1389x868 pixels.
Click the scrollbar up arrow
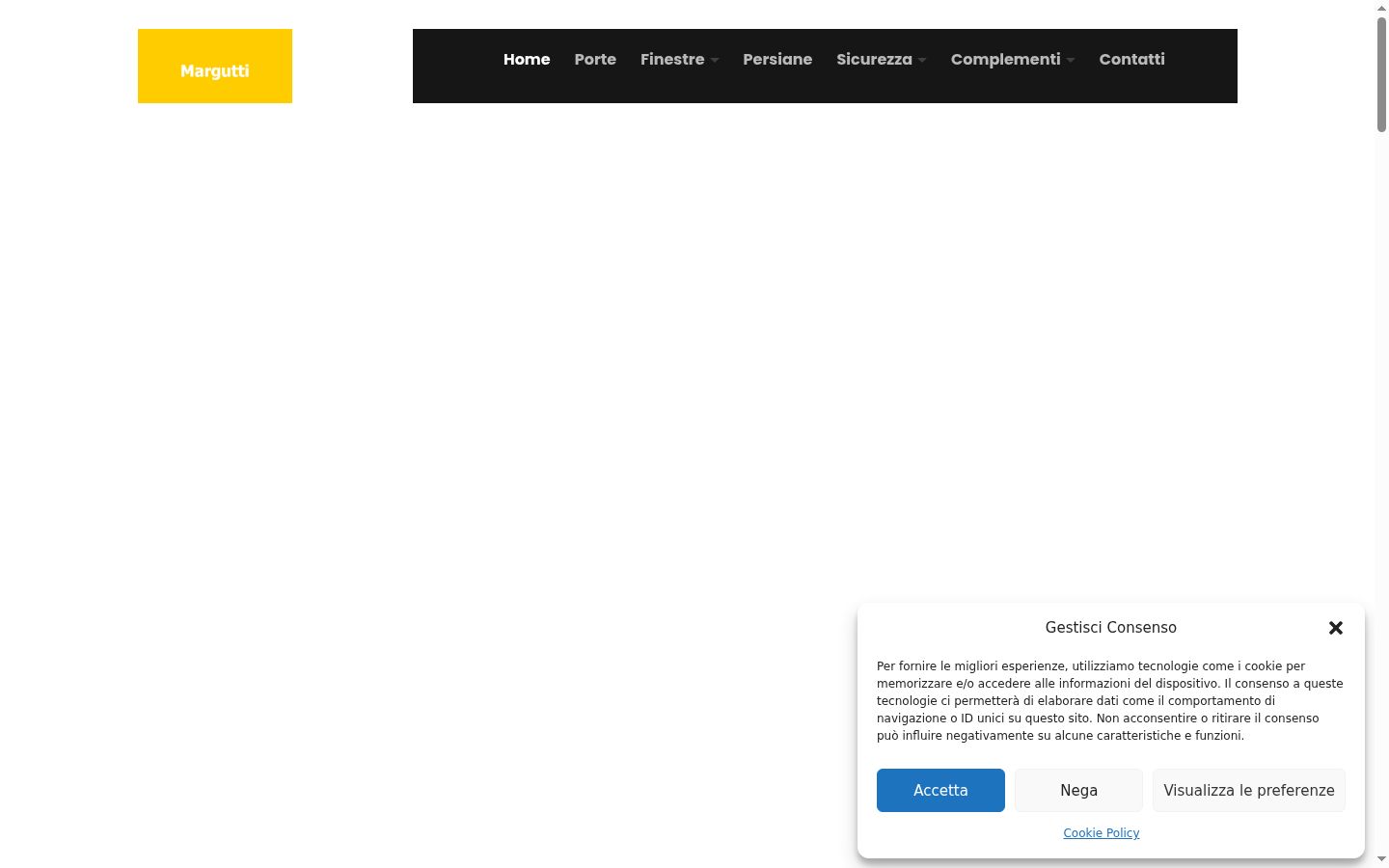(1381, 8)
